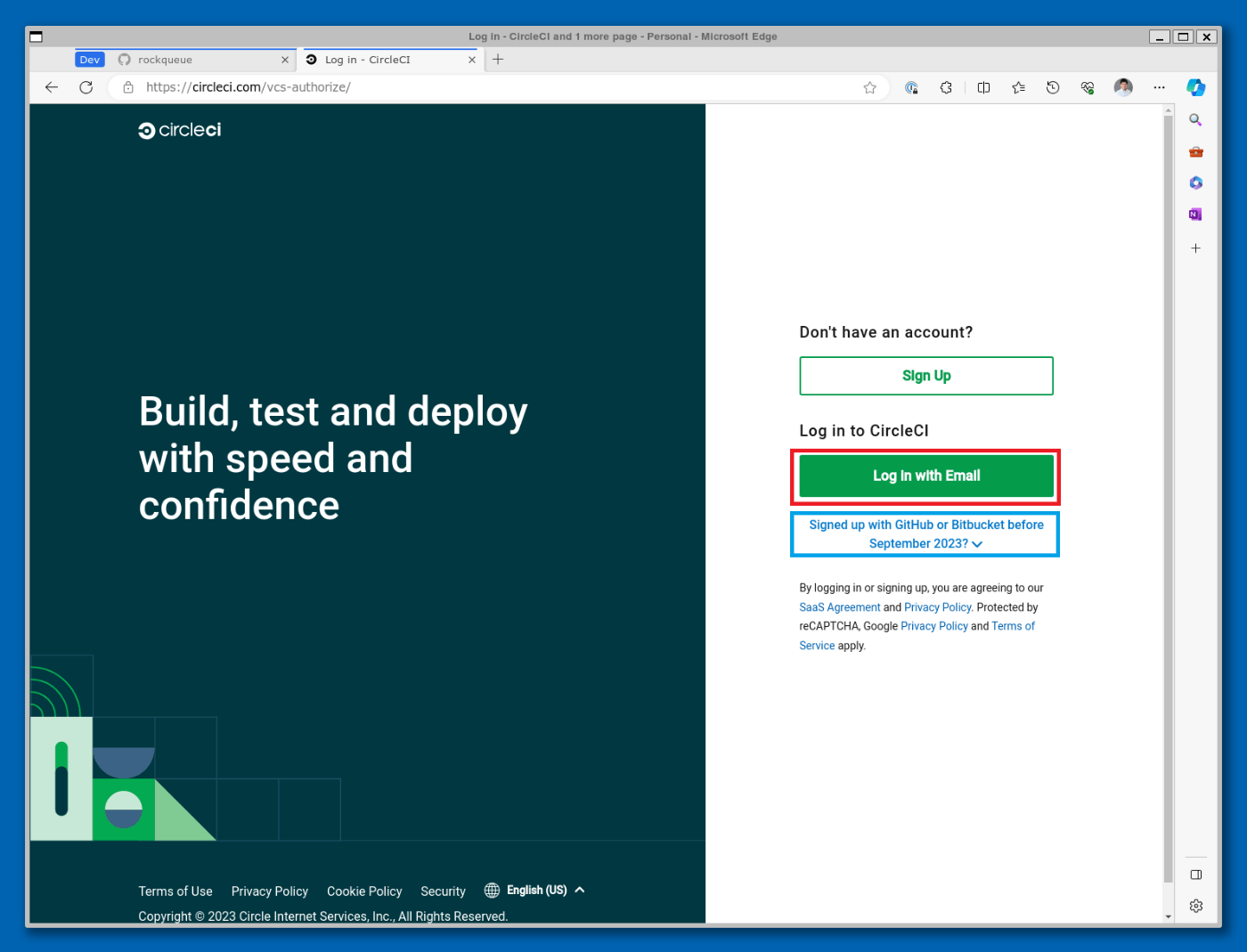Image resolution: width=1247 pixels, height=952 pixels.
Task: Open footer Terms of Use link
Action: [x=175, y=891]
